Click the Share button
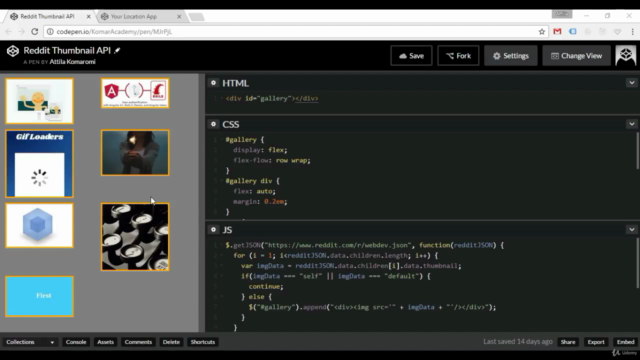Viewport: 640px width, 360px height. point(568,342)
